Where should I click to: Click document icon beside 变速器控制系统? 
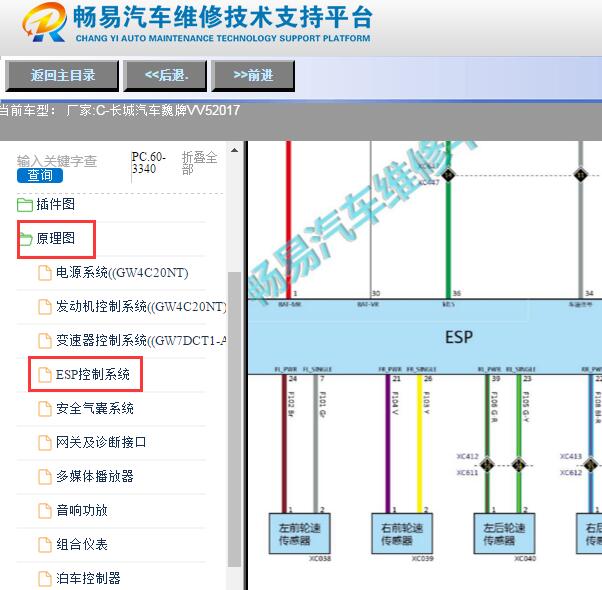[45, 341]
